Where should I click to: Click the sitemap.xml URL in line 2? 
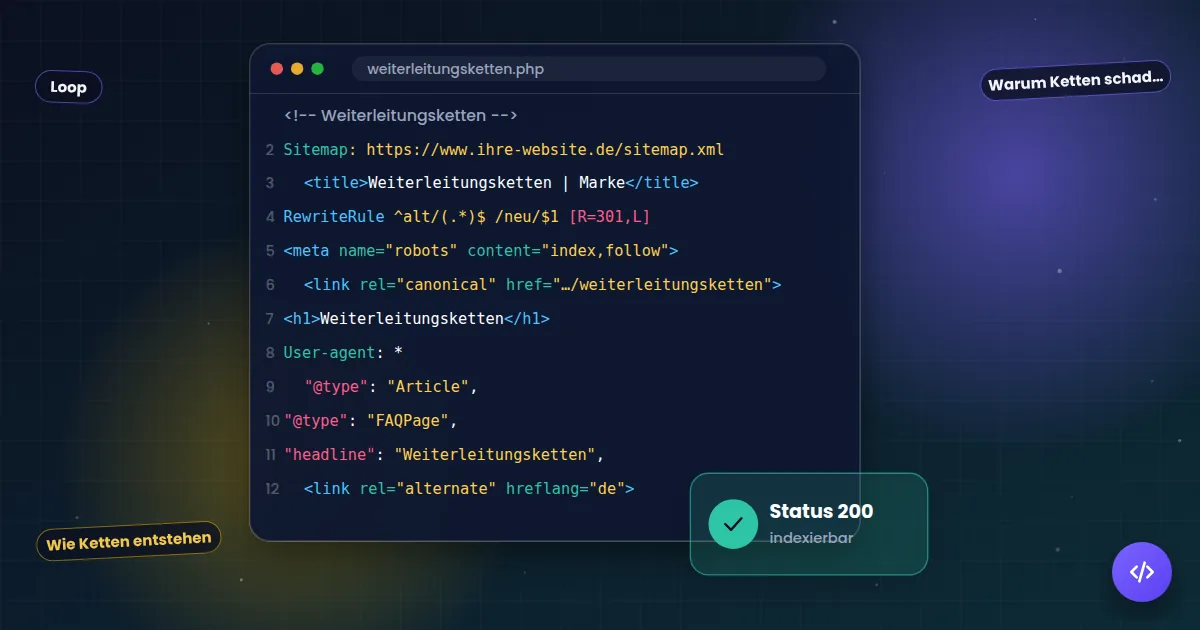[x=545, y=150]
